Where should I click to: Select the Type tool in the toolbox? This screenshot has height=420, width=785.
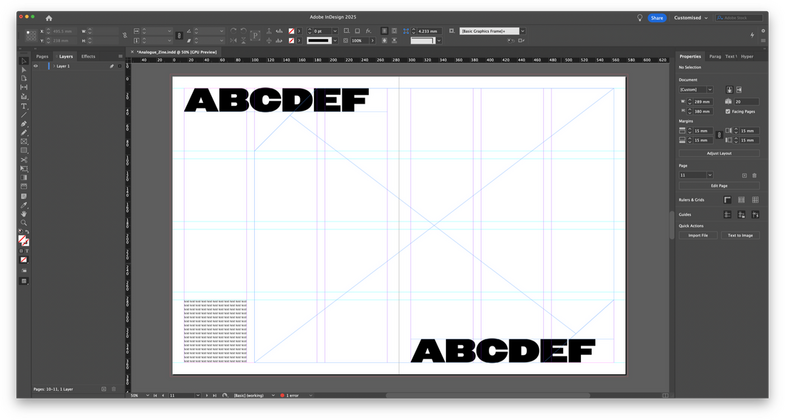24,106
